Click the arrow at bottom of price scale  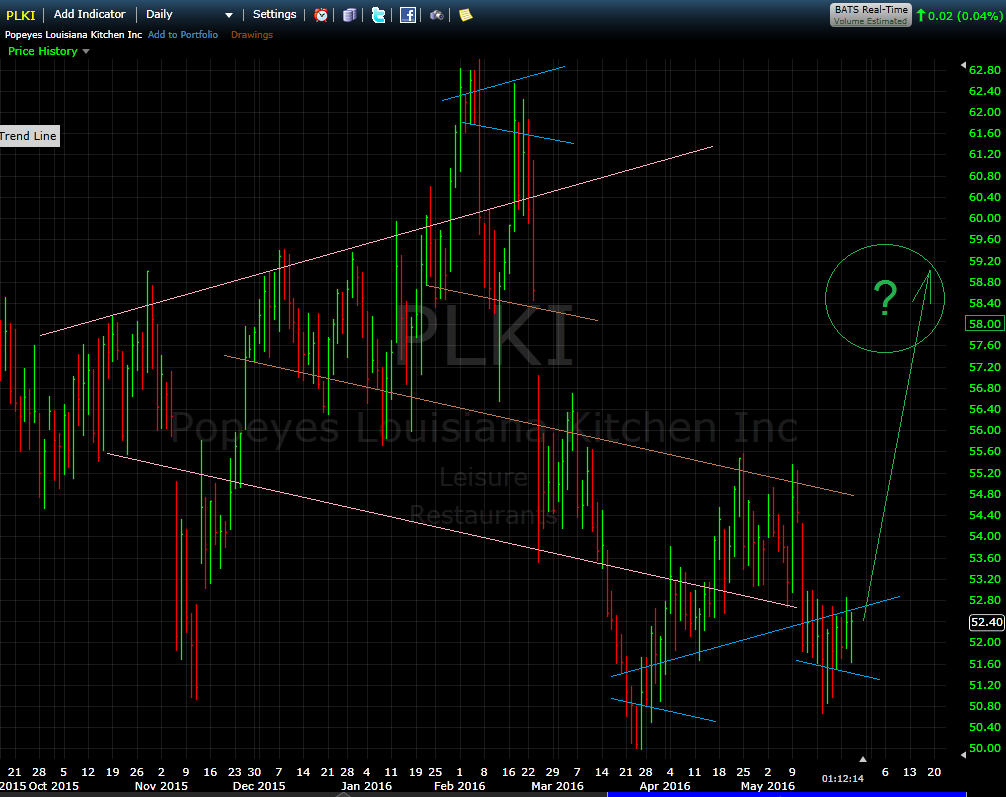pyautogui.click(x=963, y=755)
